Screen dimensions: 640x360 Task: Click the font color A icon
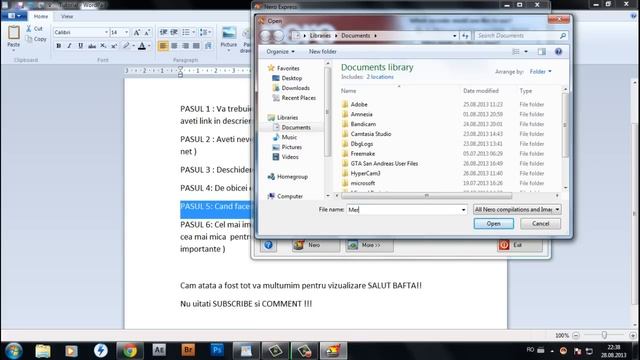coord(142,46)
